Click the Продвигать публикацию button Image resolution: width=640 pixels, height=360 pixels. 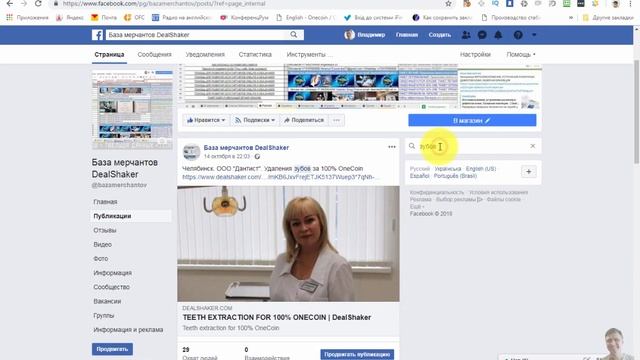[x=357, y=354]
